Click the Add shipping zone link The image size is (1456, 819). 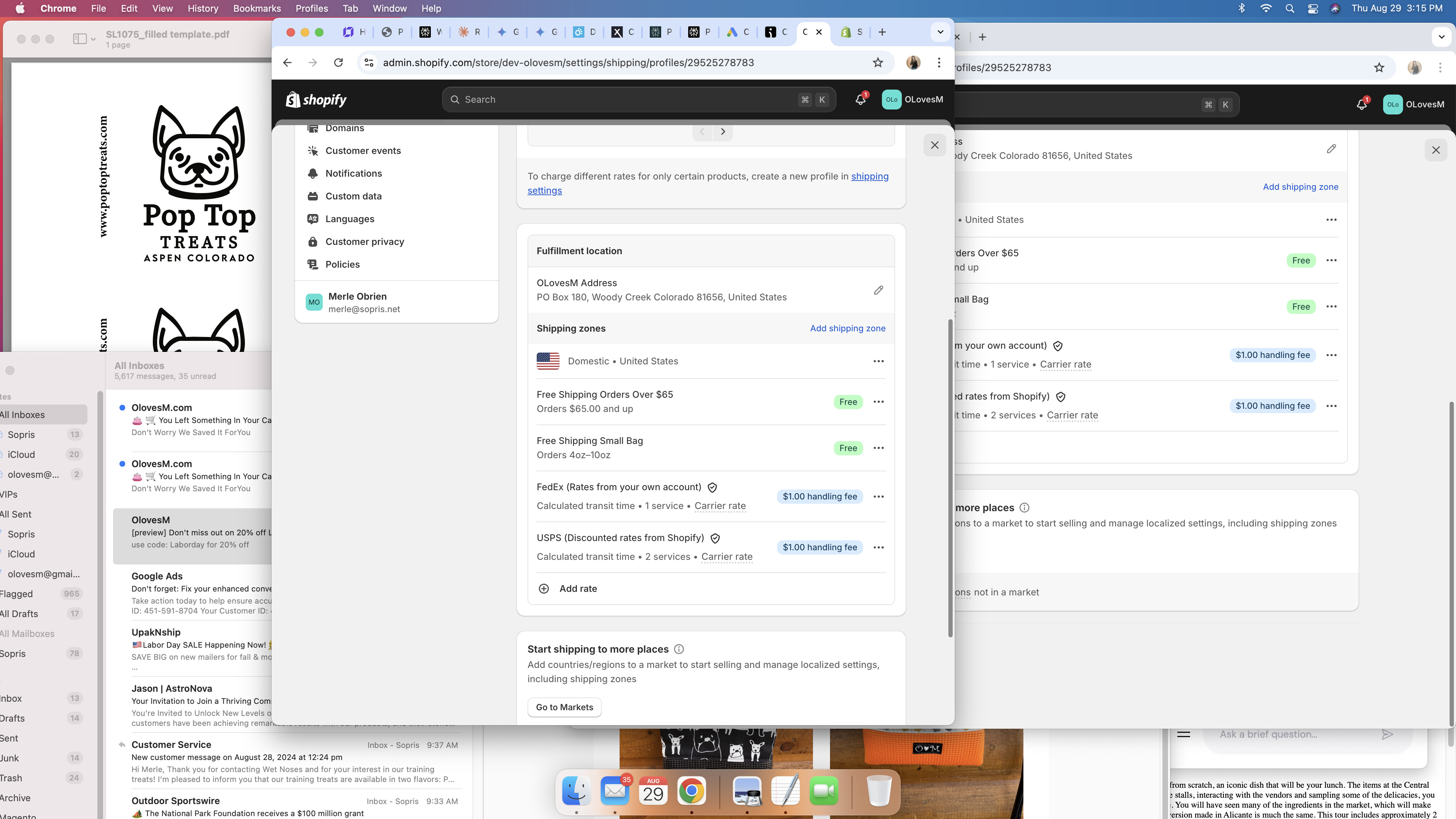pyautogui.click(x=847, y=328)
